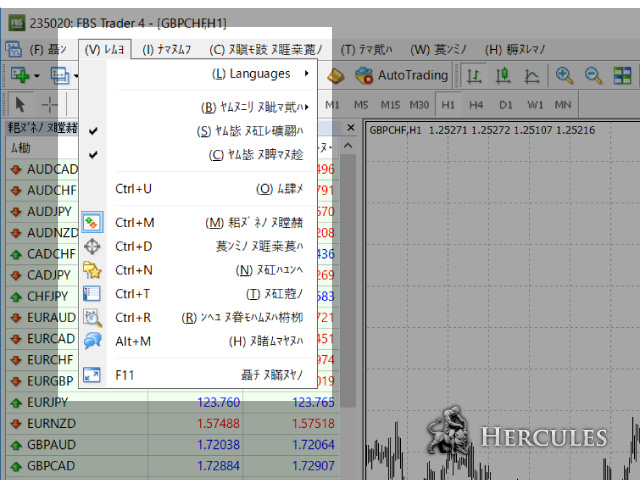Uncheck the (S) checked menu item

pyautogui.click(x=198, y=131)
